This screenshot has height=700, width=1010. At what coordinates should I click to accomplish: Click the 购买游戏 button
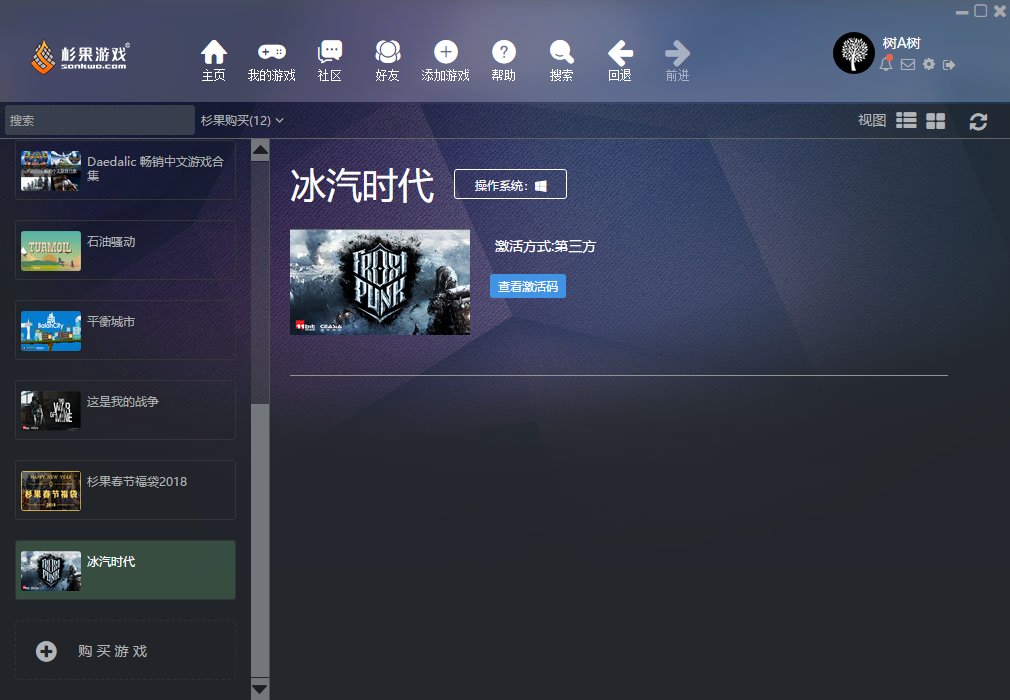(126, 650)
